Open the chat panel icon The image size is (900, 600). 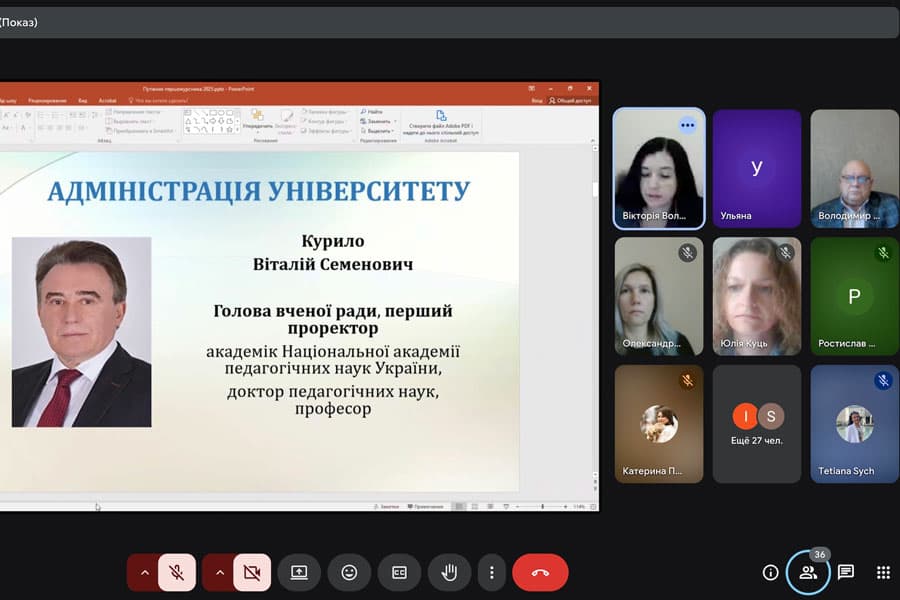coord(846,572)
